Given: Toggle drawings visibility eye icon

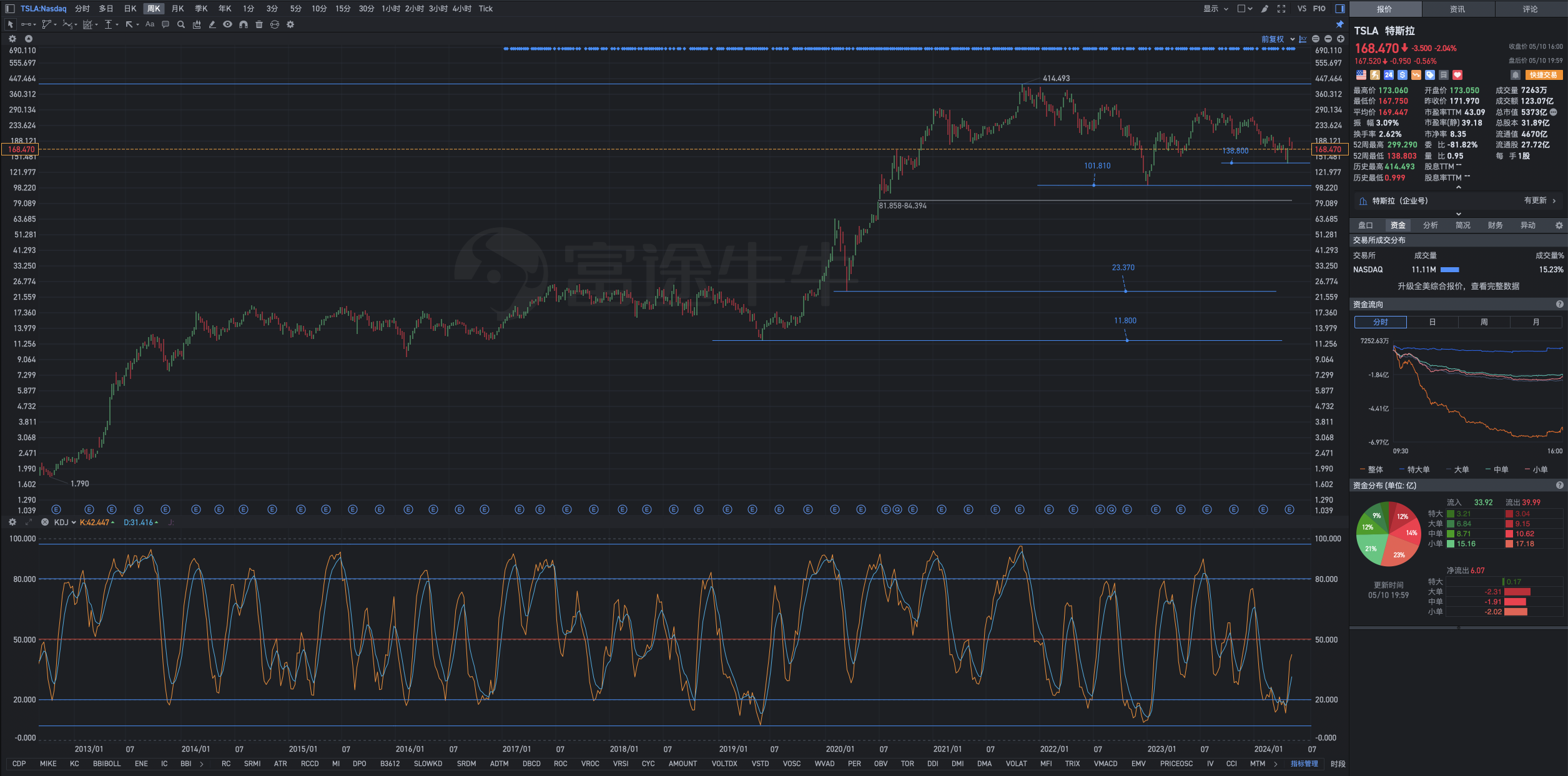Looking at the screenshot, I should (x=228, y=24).
